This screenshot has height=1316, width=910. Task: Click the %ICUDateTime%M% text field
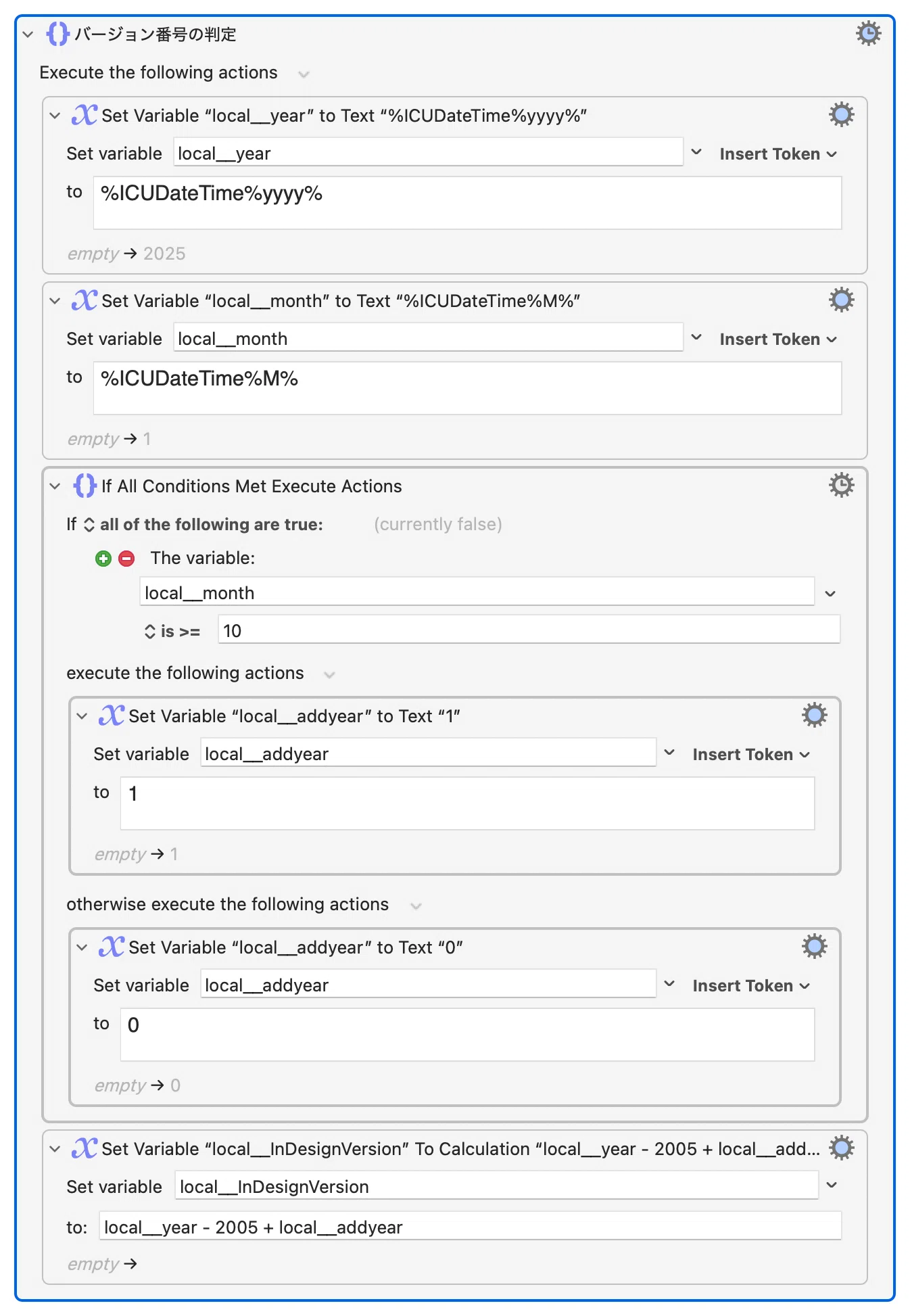(467, 388)
